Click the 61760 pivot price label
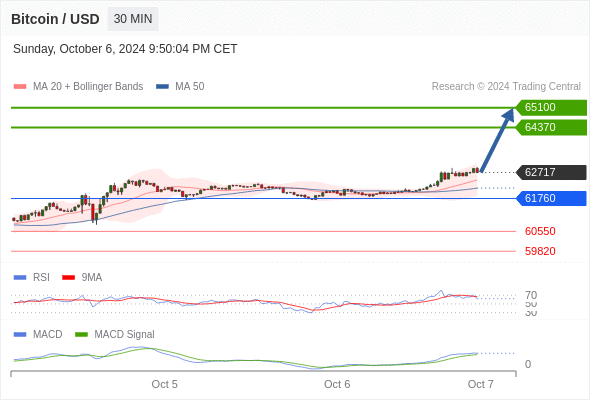The image size is (590, 400). pyautogui.click(x=551, y=198)
